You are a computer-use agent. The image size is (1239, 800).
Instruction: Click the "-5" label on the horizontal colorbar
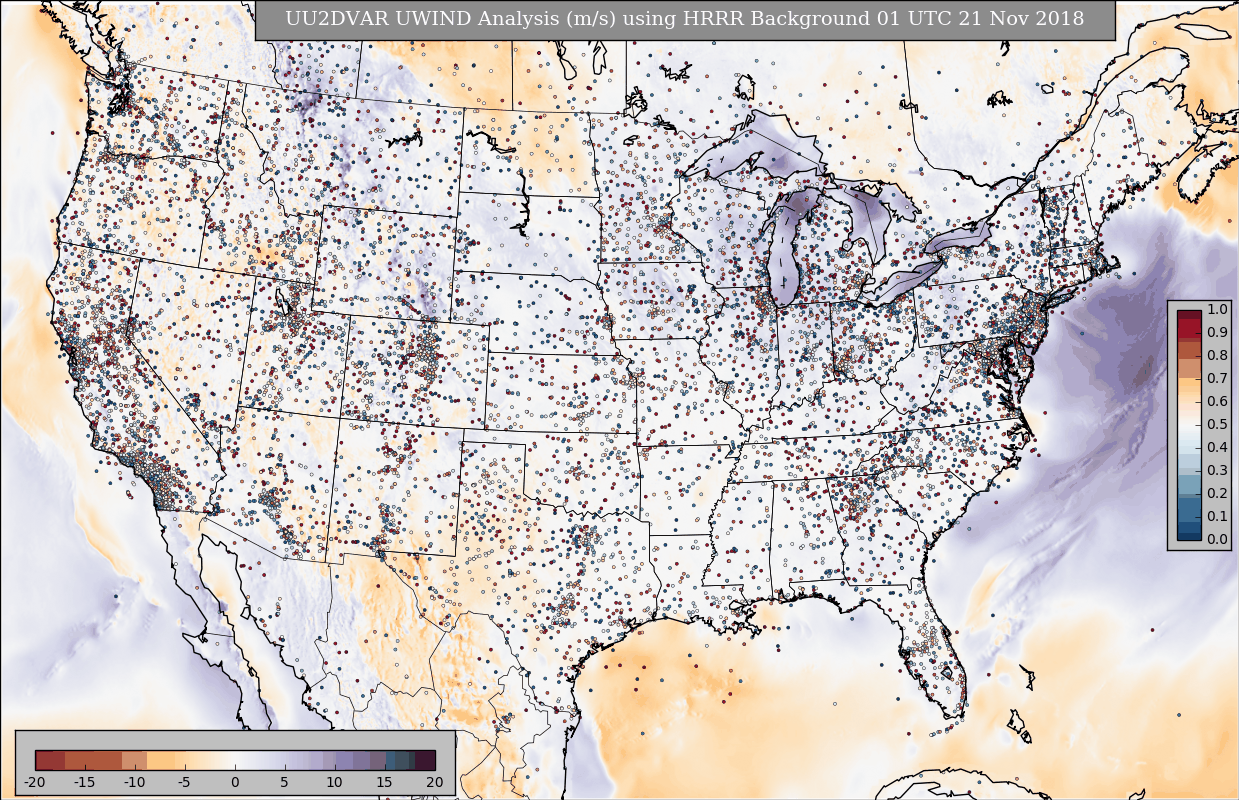coord(185,781)
